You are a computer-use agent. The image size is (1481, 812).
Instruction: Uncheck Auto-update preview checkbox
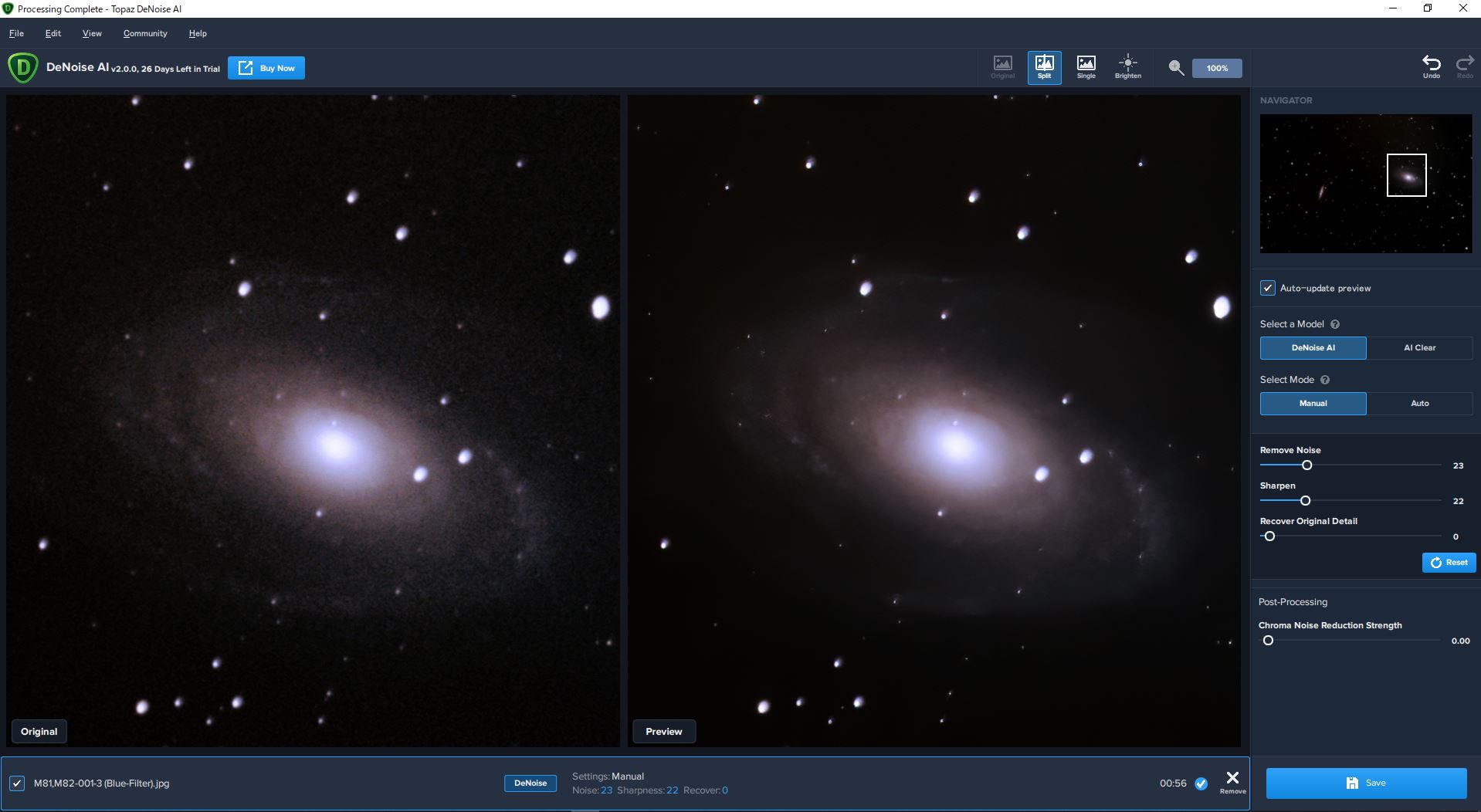[1267, 288]
